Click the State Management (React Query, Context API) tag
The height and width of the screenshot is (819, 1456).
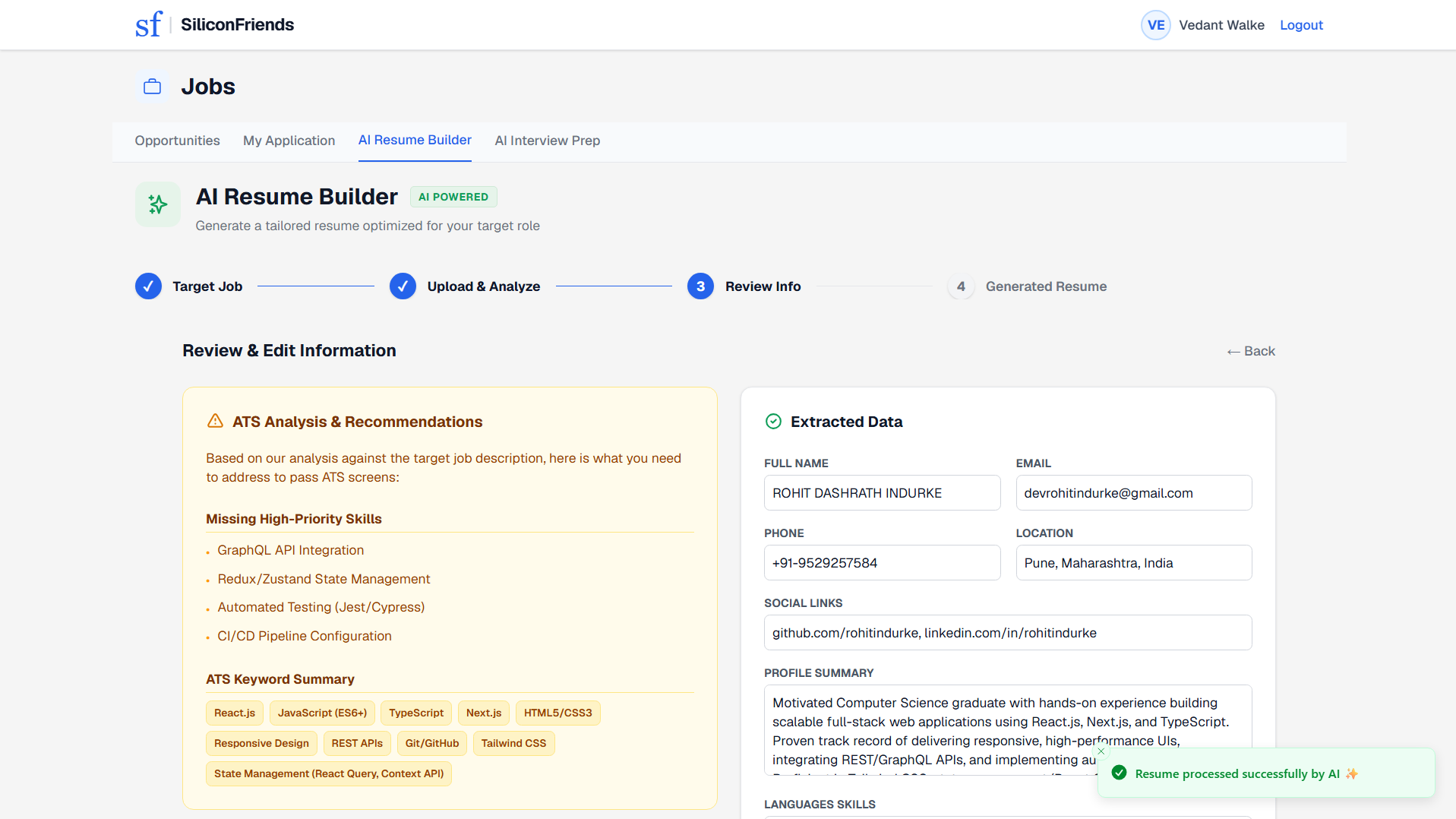(329, 773)
